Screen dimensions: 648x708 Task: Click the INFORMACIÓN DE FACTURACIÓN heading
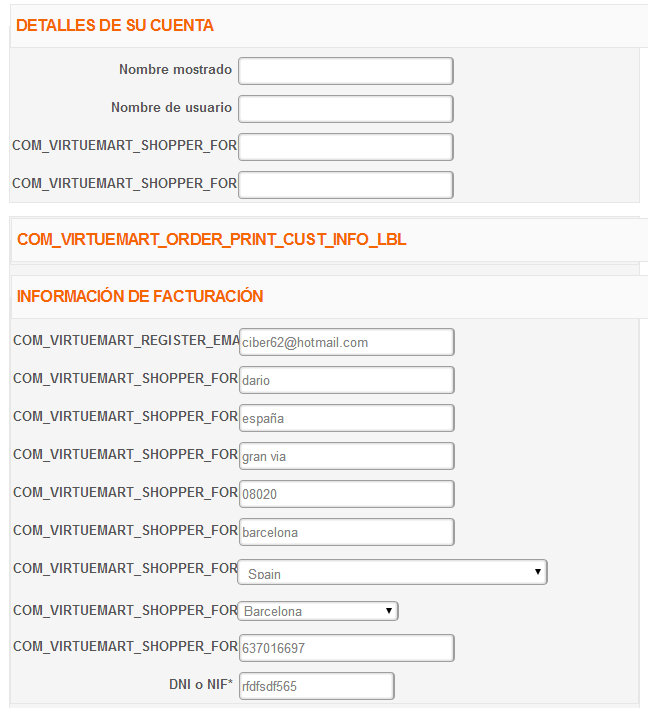(x=140, y=296)
